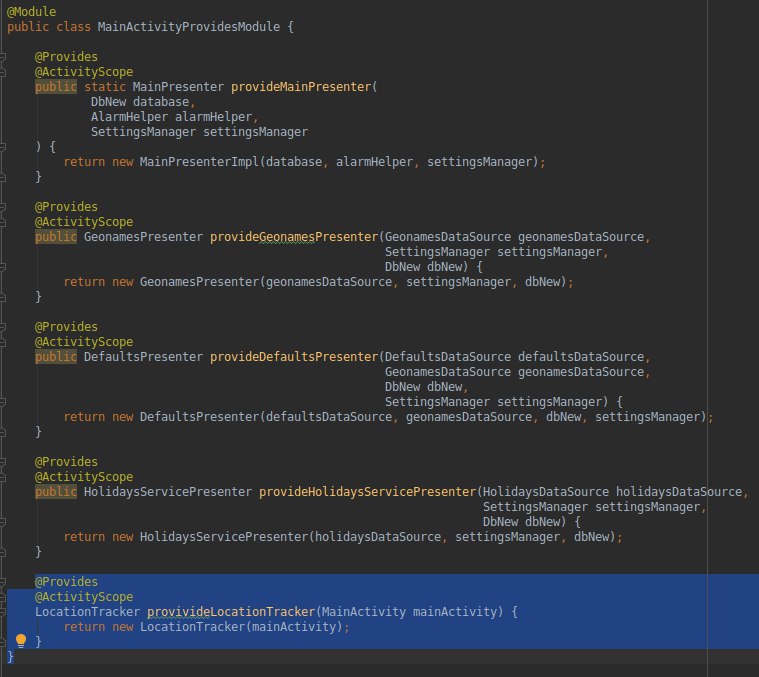The height and width of the screenshot is (677, 759).
Task: Click the highlighted 'public' before GeonamesPresenter
Action: tap(56, 237)
